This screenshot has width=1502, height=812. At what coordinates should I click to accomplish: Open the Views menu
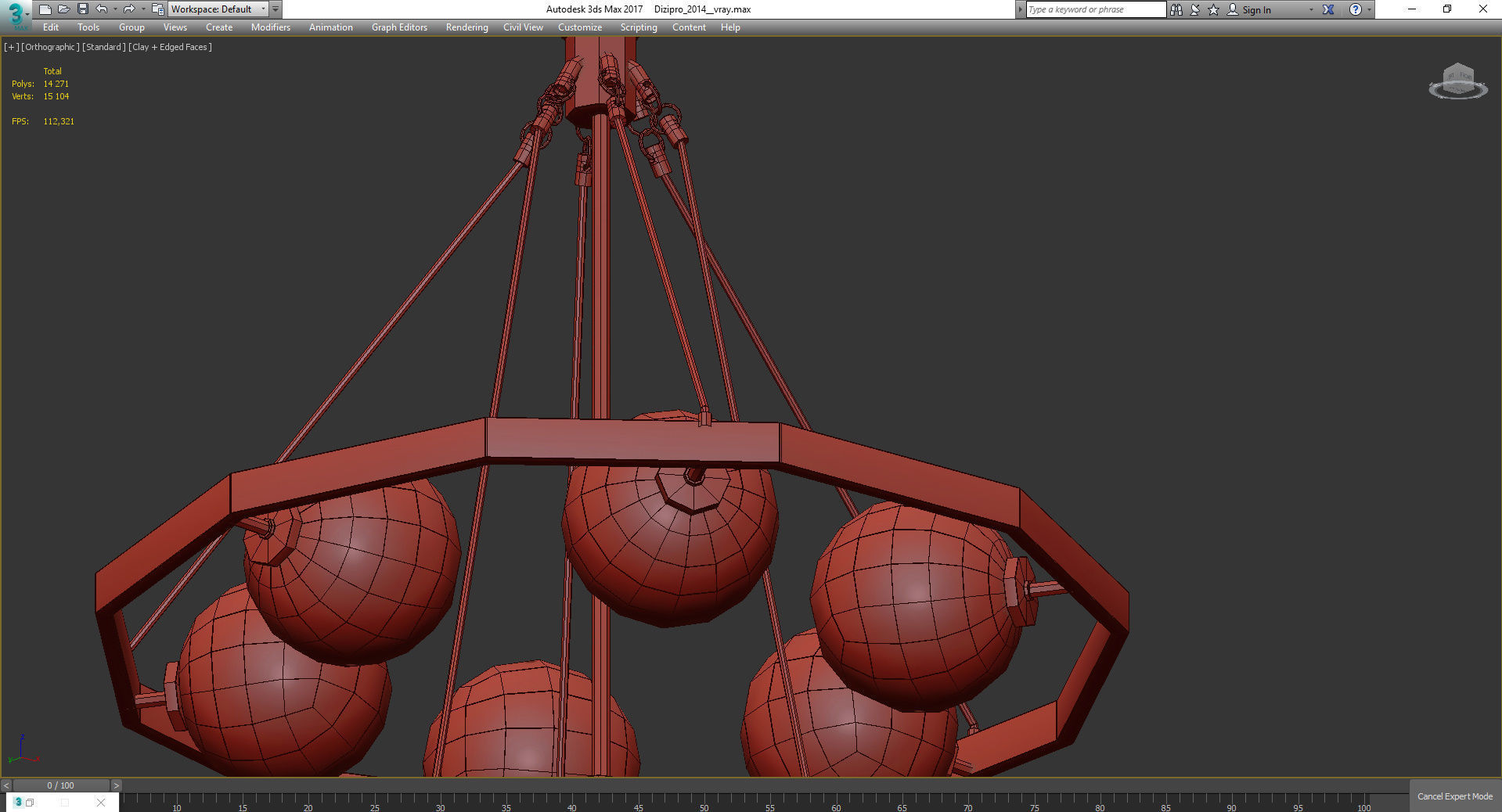(175, 27)
